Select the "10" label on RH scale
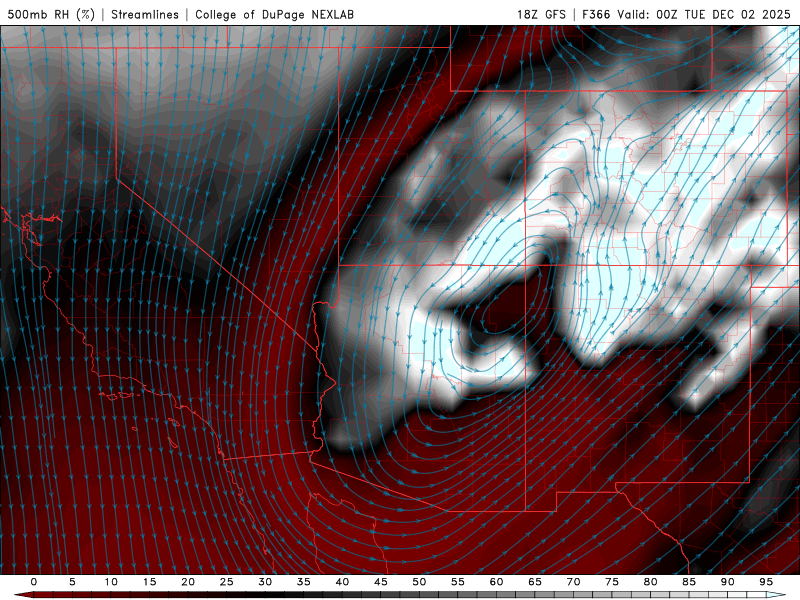Screen dimensions: 800x600 [x=111, y=582]
